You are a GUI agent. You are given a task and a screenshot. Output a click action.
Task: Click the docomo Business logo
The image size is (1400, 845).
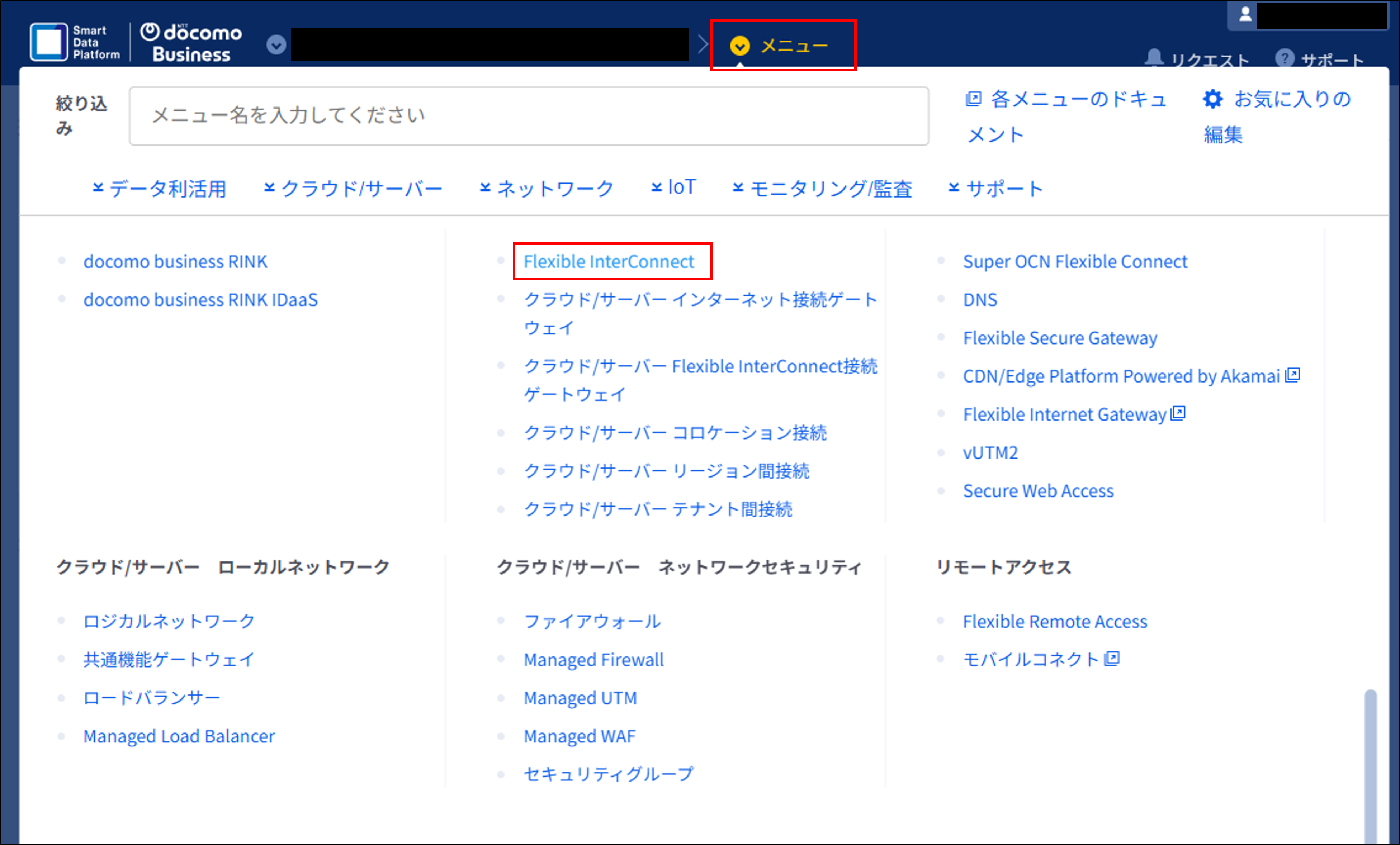point(191,43)
